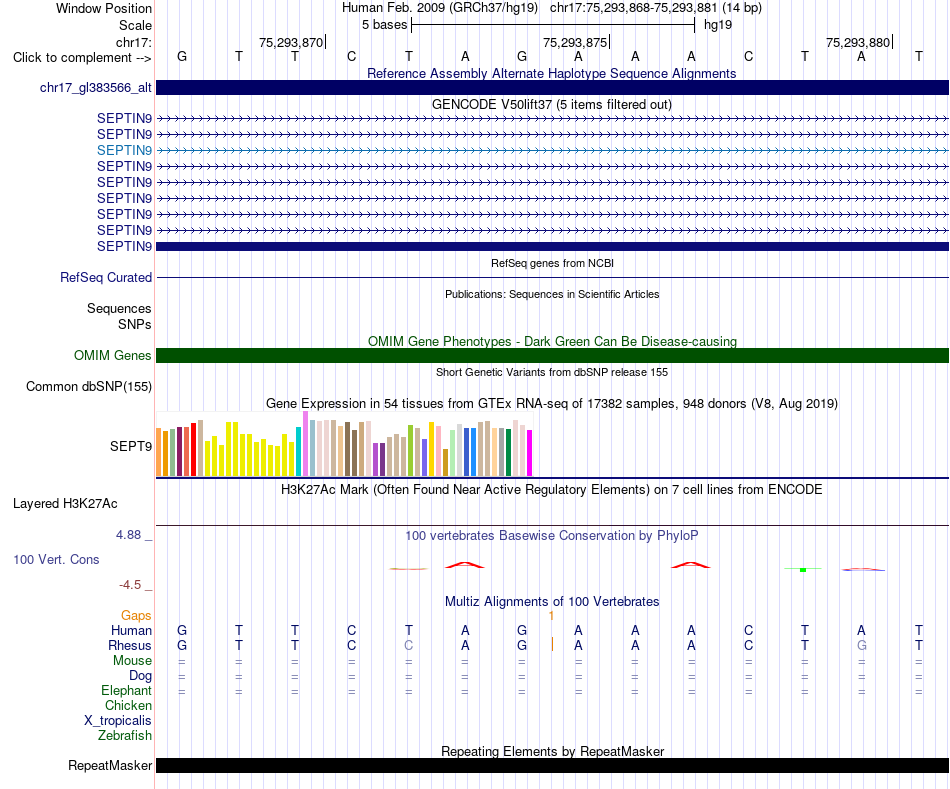Click the 'Click to complement -->' label
950x789 pixels.
[82, 58]
